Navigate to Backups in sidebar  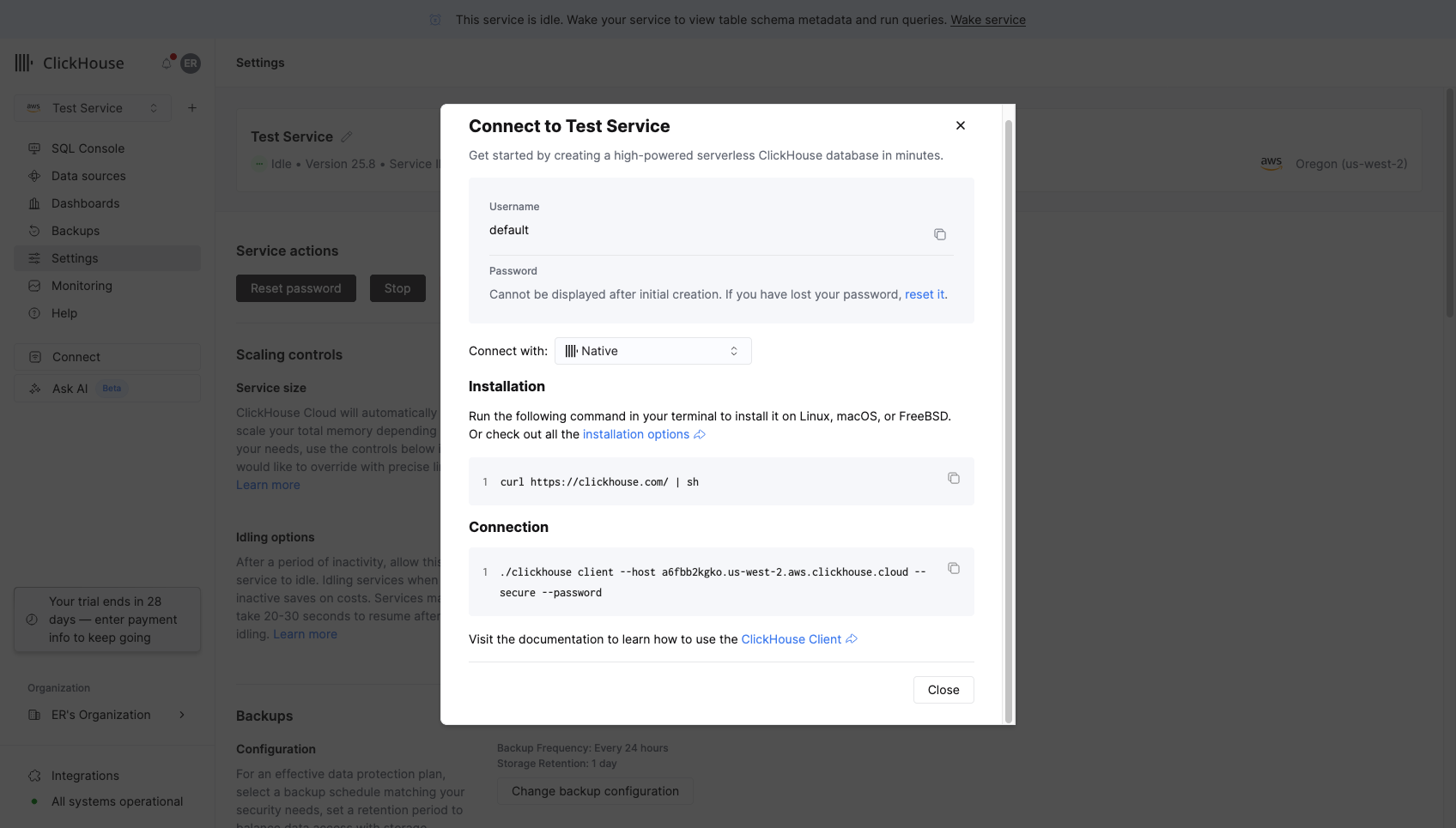click(x=107, y=231)
